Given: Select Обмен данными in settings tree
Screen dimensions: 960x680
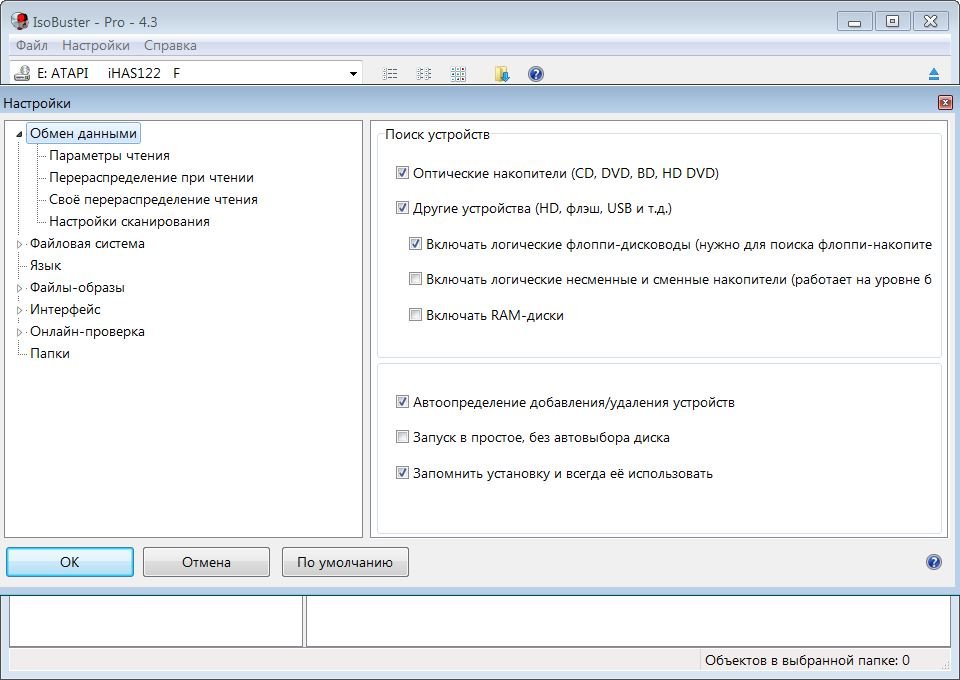Looking at the screenshot, I should [83, 133].
